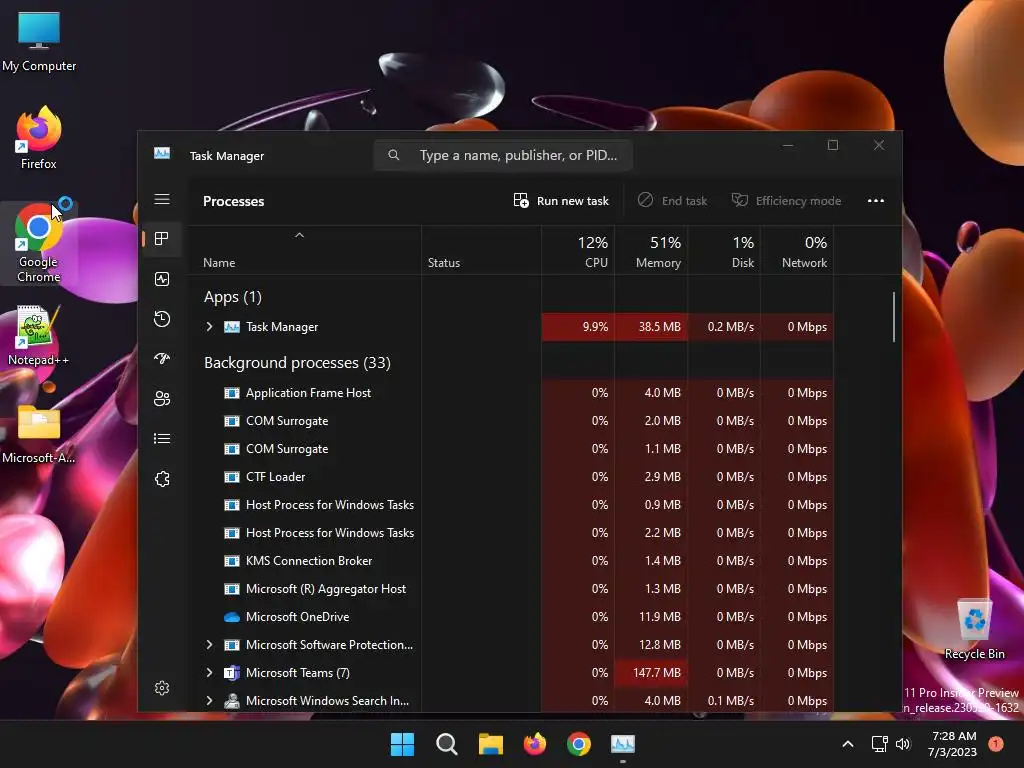Click the Microsoft OneDrive cloud icon
The image size is (1024, 768).
(232, 616)
